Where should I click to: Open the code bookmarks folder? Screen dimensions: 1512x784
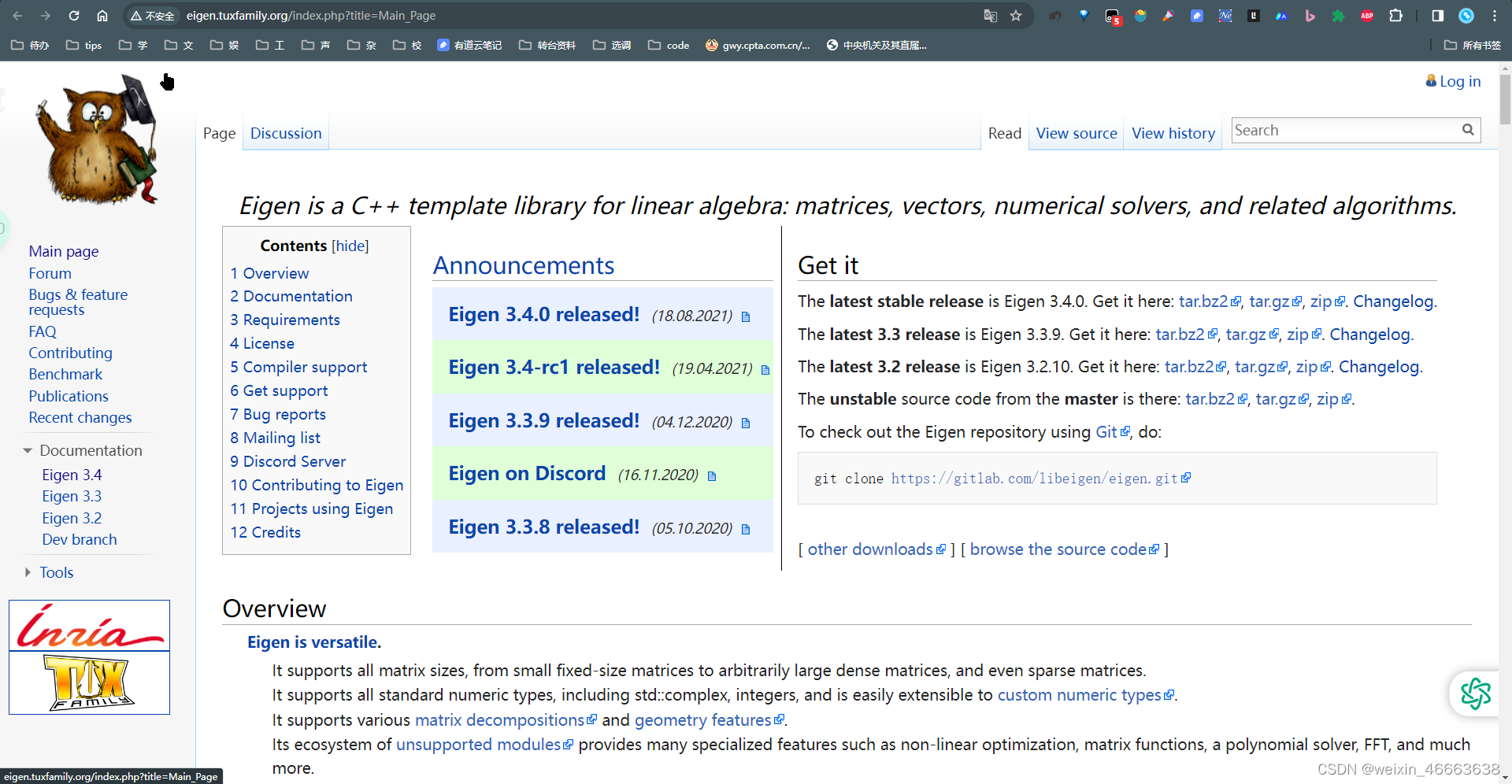668,45
